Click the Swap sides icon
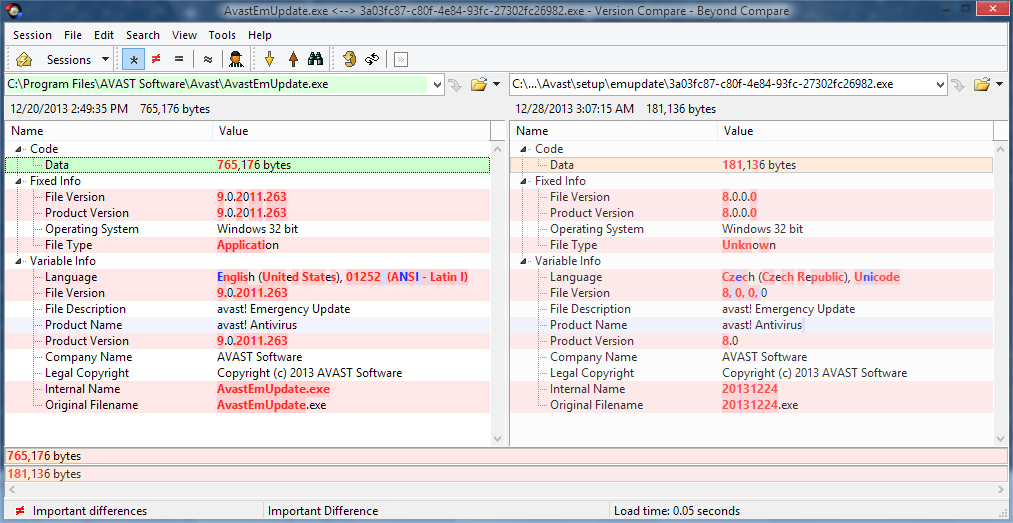This screenshot has width=1013, height=523. 350,59
